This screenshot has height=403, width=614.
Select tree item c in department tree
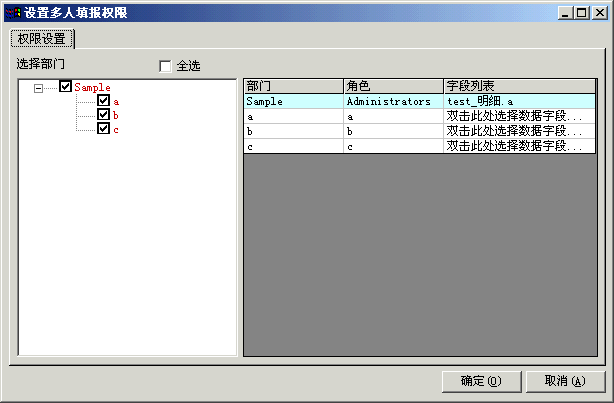click(x=116, y=130)
